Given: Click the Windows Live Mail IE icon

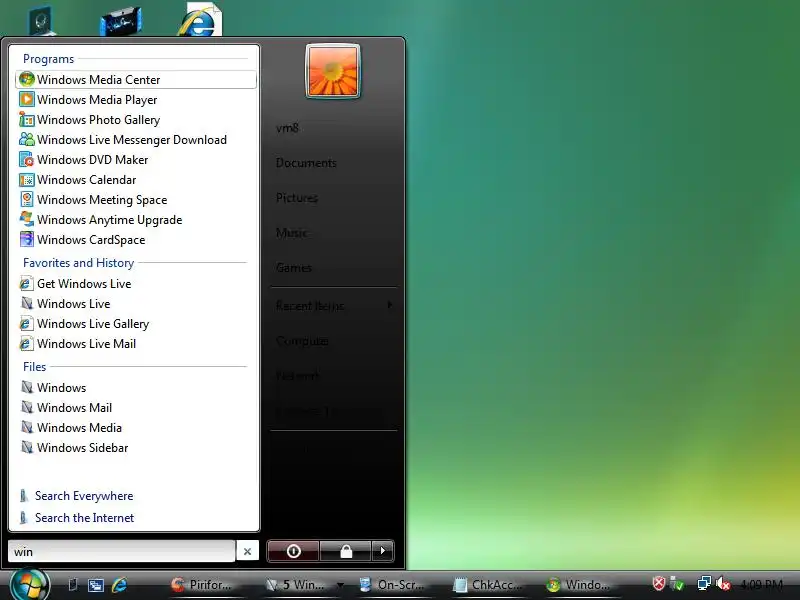Looking at the screenshot, I should 27,343.
